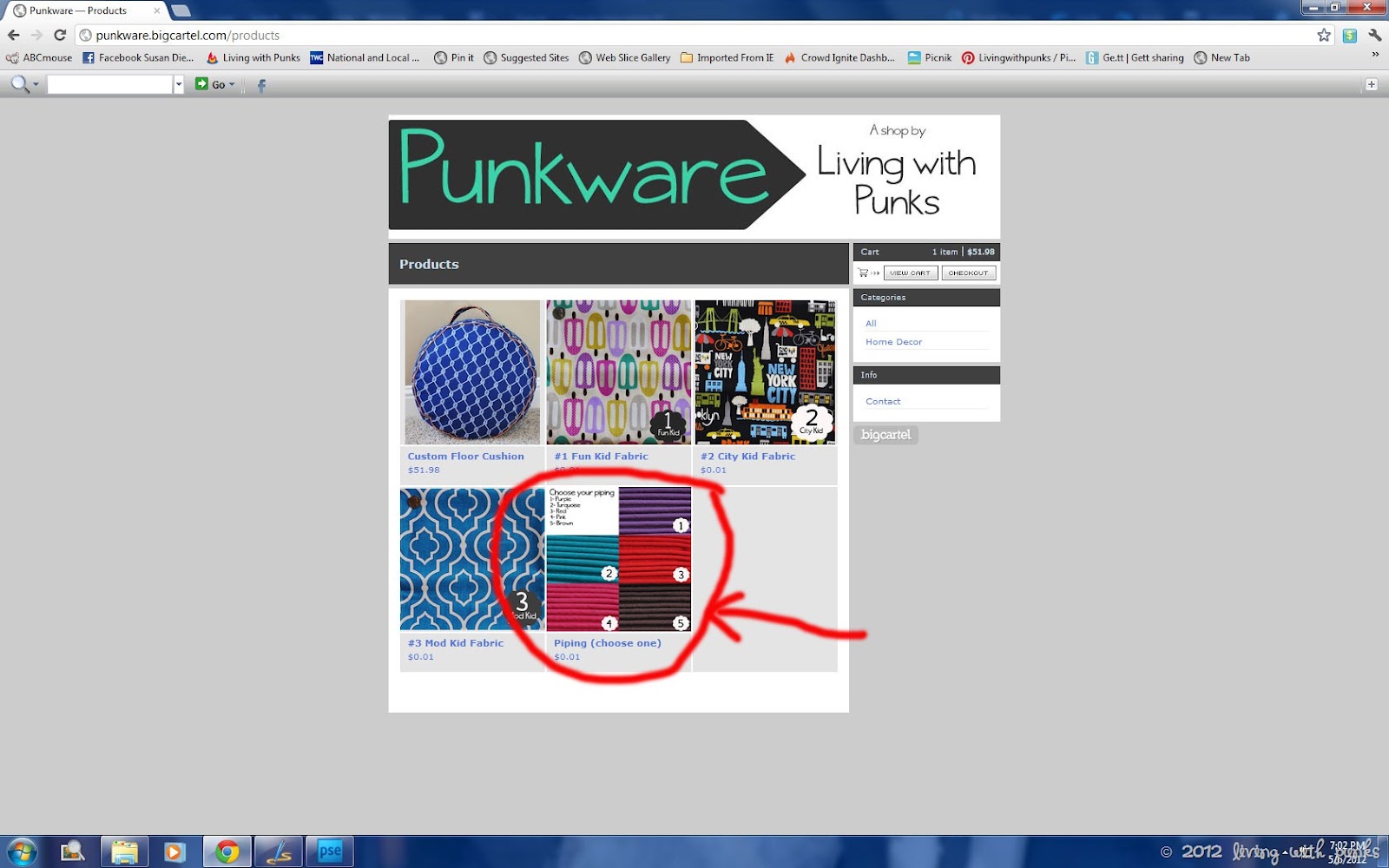Open the Chrome wrench settings menu
The image size is (1389, 868).
(x=1375, y=35)
